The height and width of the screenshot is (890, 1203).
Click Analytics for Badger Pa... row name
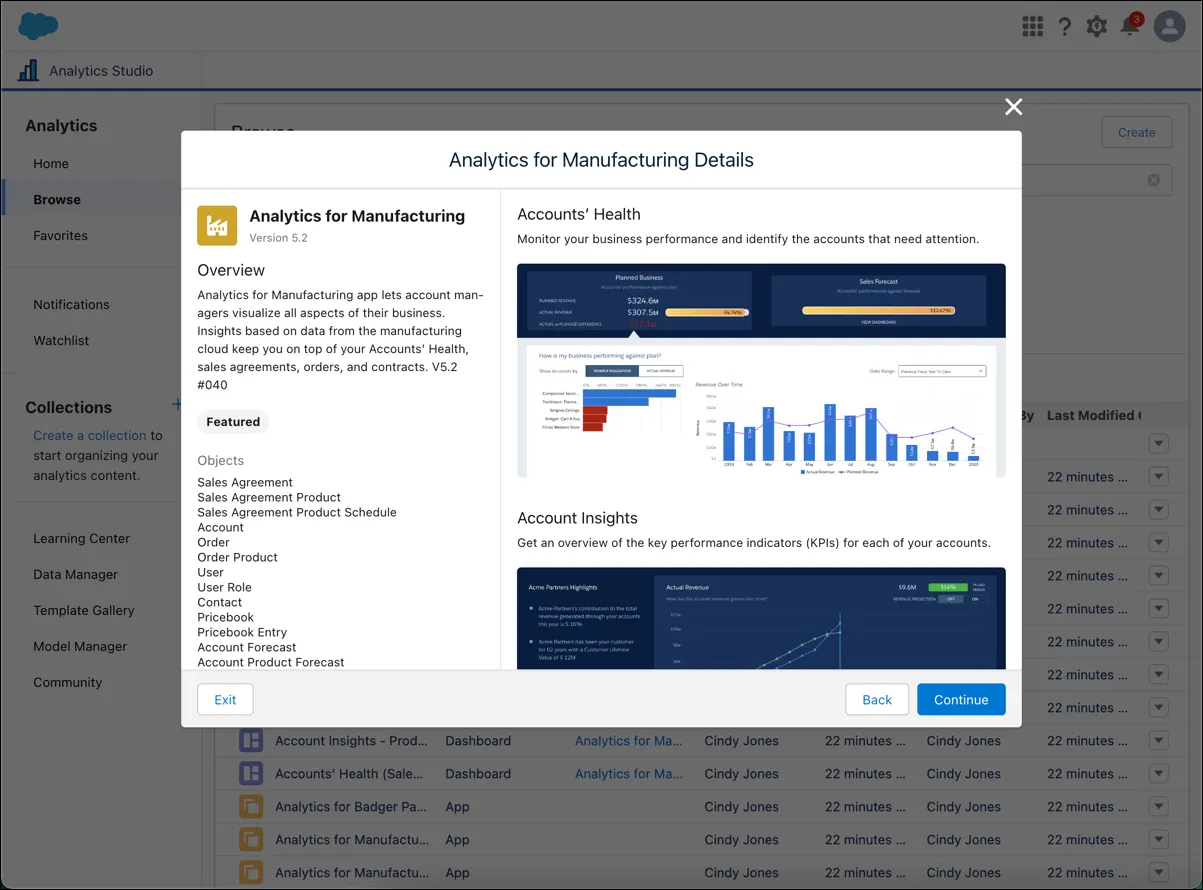tap(351, 807)
